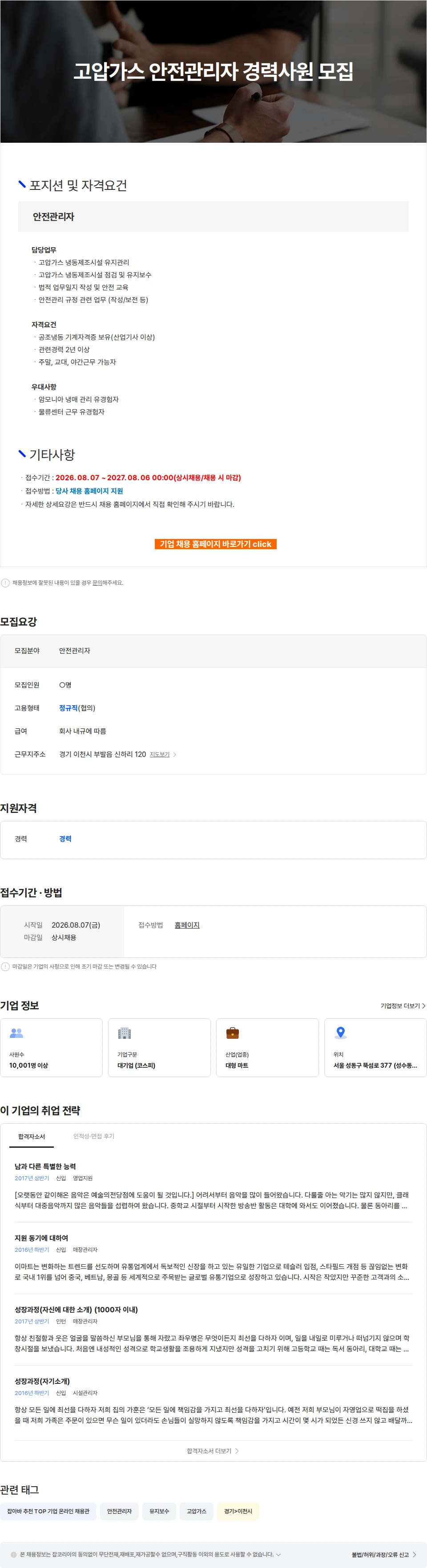427x1568 pixels.
Task: Select the 잡아바 추천 TOP 기업 온라인 채용관 tag
Action: coord(48,1512)
